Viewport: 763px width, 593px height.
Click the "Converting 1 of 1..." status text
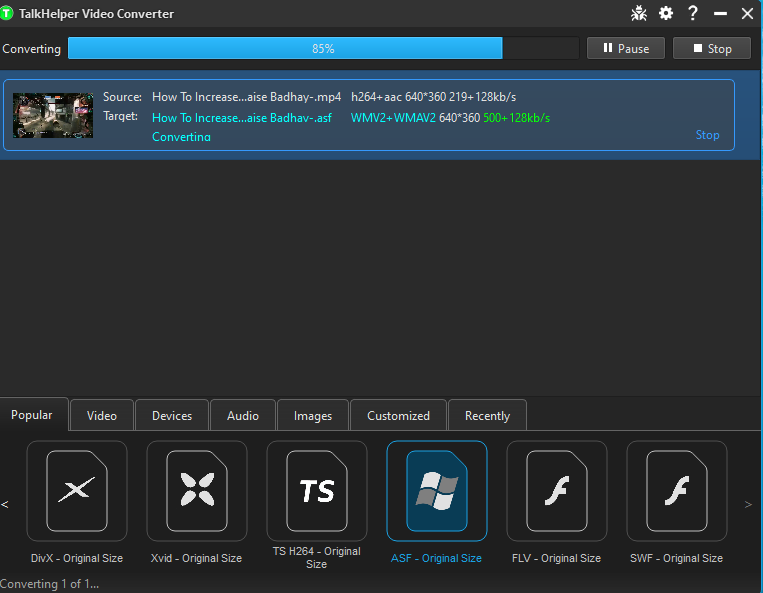(x=50, y=584)
